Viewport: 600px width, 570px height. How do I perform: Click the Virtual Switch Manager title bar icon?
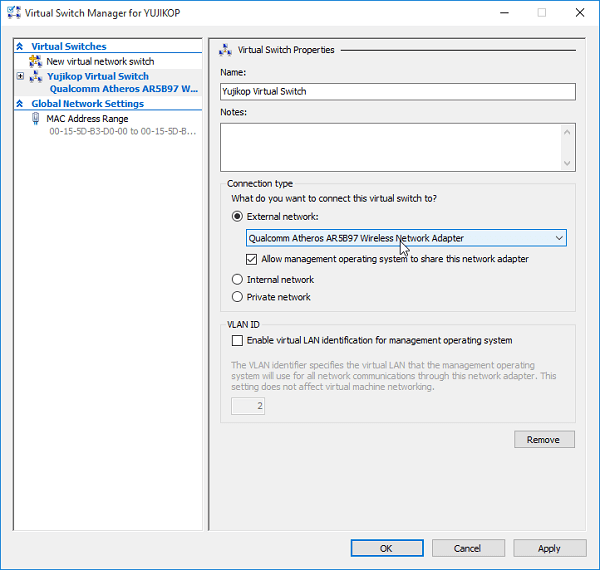click(x=14, y=13)
